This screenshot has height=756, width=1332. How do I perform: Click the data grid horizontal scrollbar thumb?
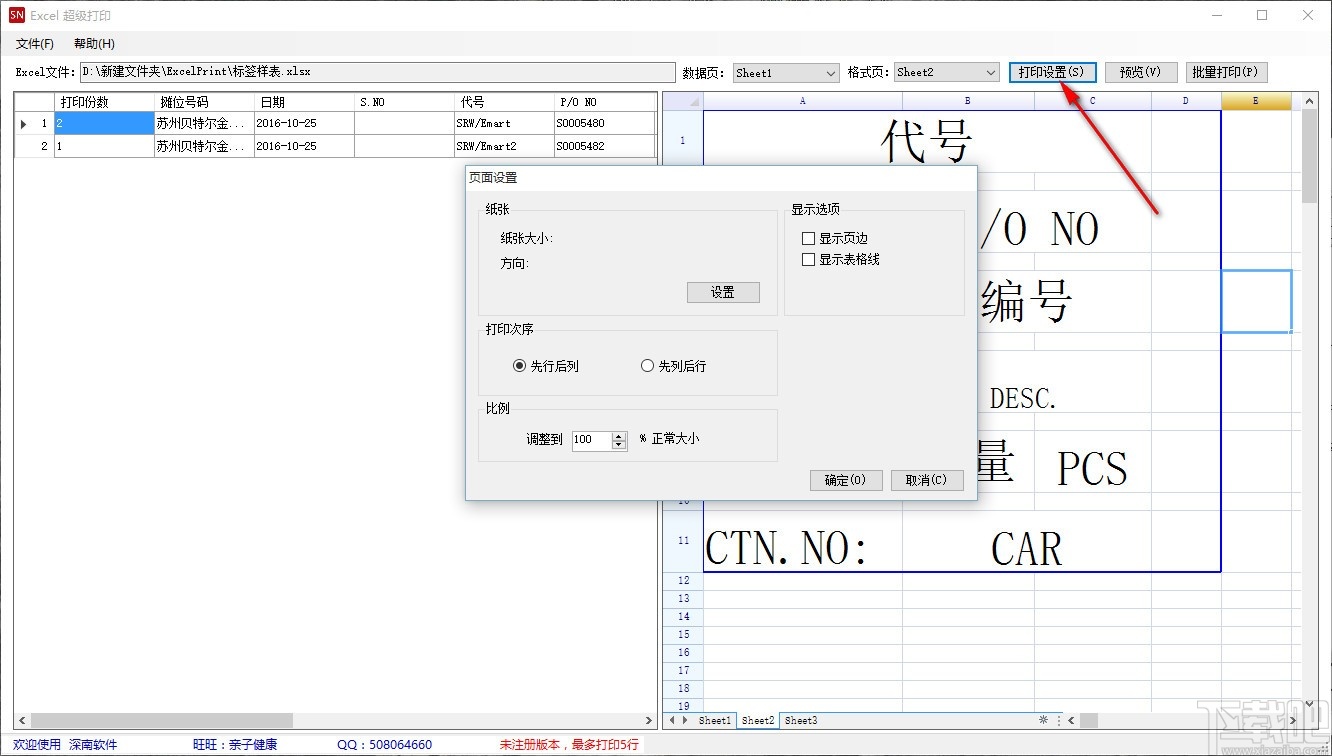pyautogui.click(x=161, y=721)
